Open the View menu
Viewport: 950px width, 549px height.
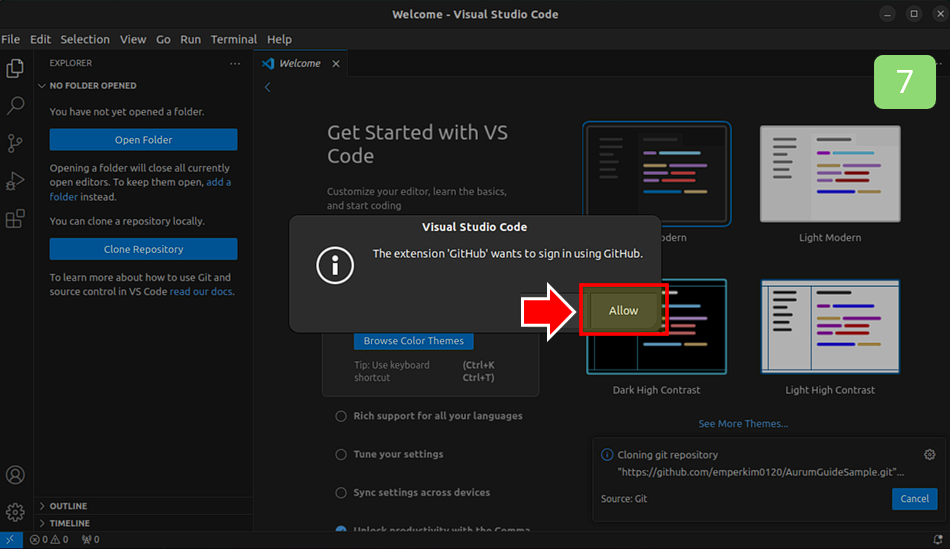[133, 39]
